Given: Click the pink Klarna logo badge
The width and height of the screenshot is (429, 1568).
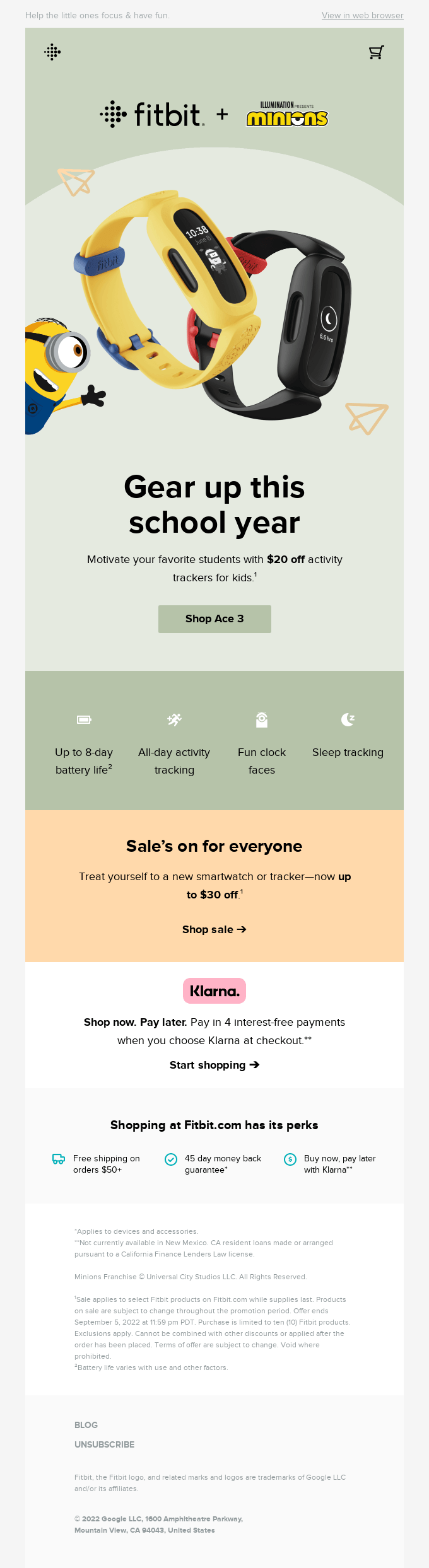Looking at the screenshot, I should point(214,991).
